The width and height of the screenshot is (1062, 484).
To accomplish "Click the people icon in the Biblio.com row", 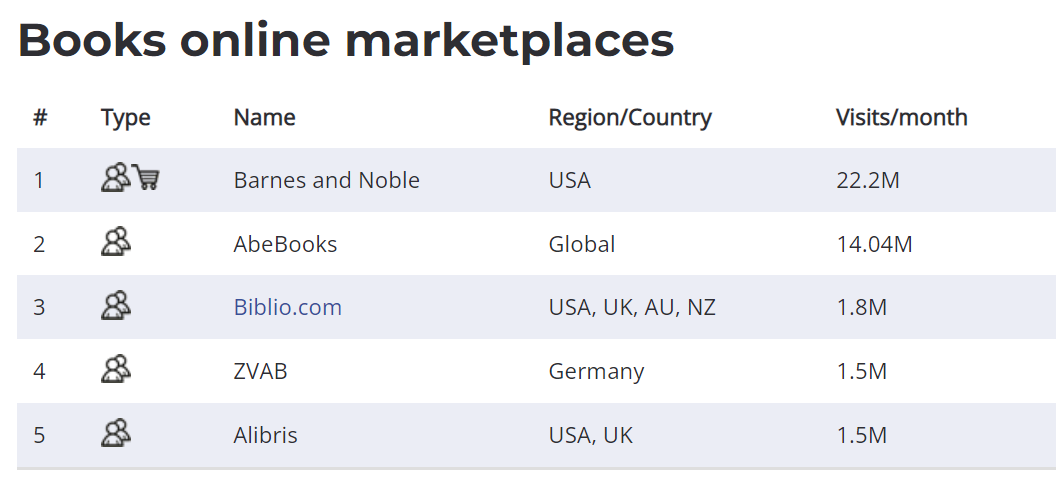I will [116, 305].
